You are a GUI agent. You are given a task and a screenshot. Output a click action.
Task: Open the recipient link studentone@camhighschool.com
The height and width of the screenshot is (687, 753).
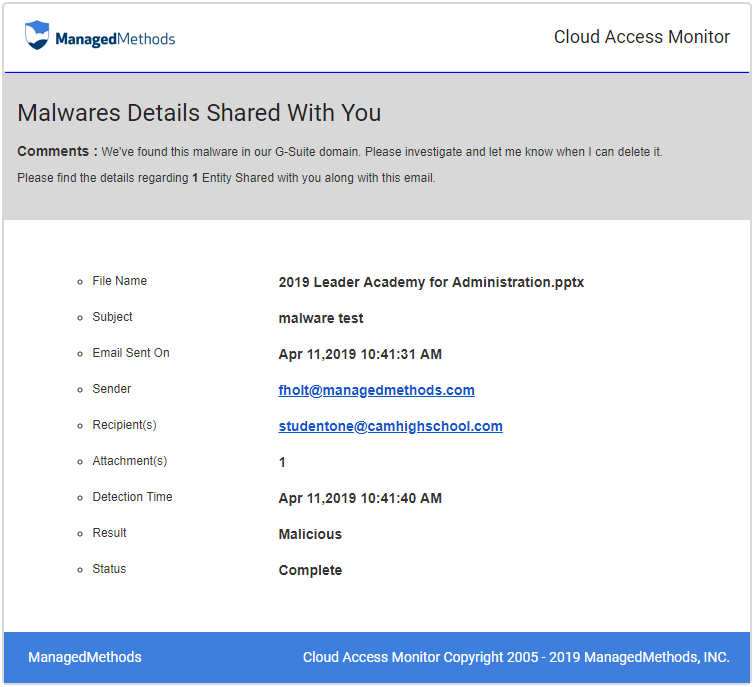click(x=390, y=426)
